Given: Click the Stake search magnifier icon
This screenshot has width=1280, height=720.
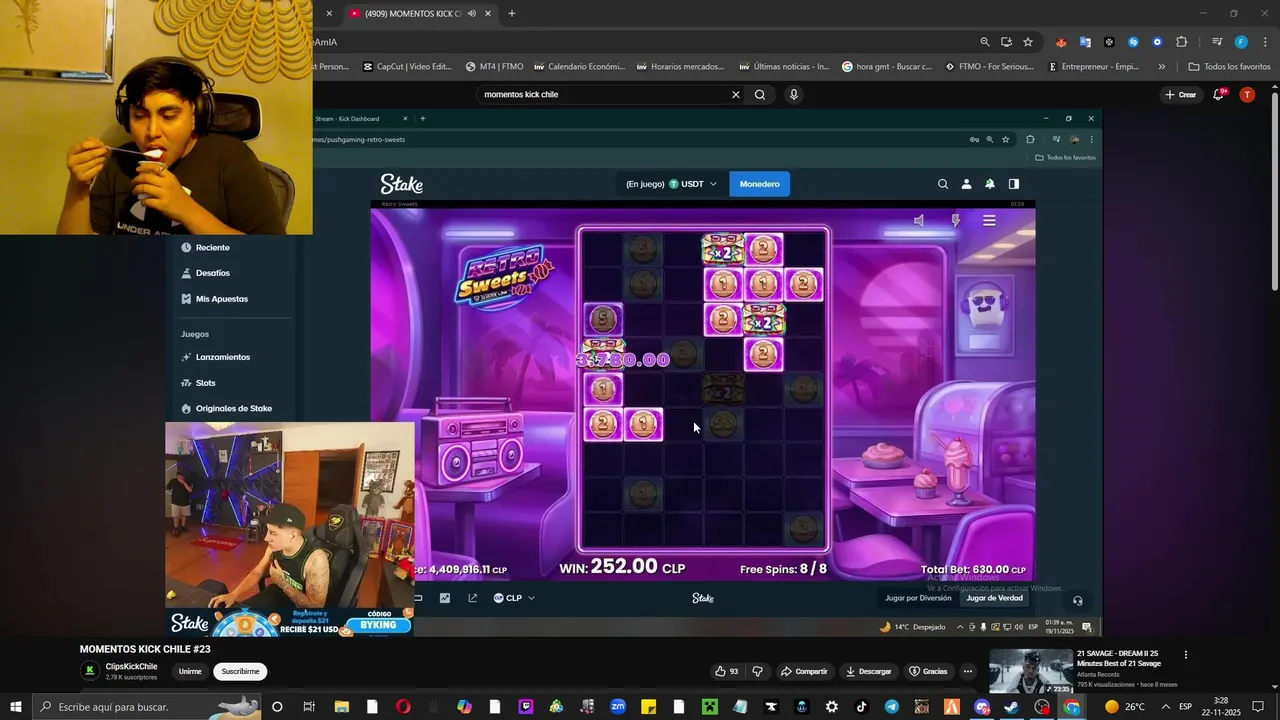Looking at the screenshot, I should point(943,184).
